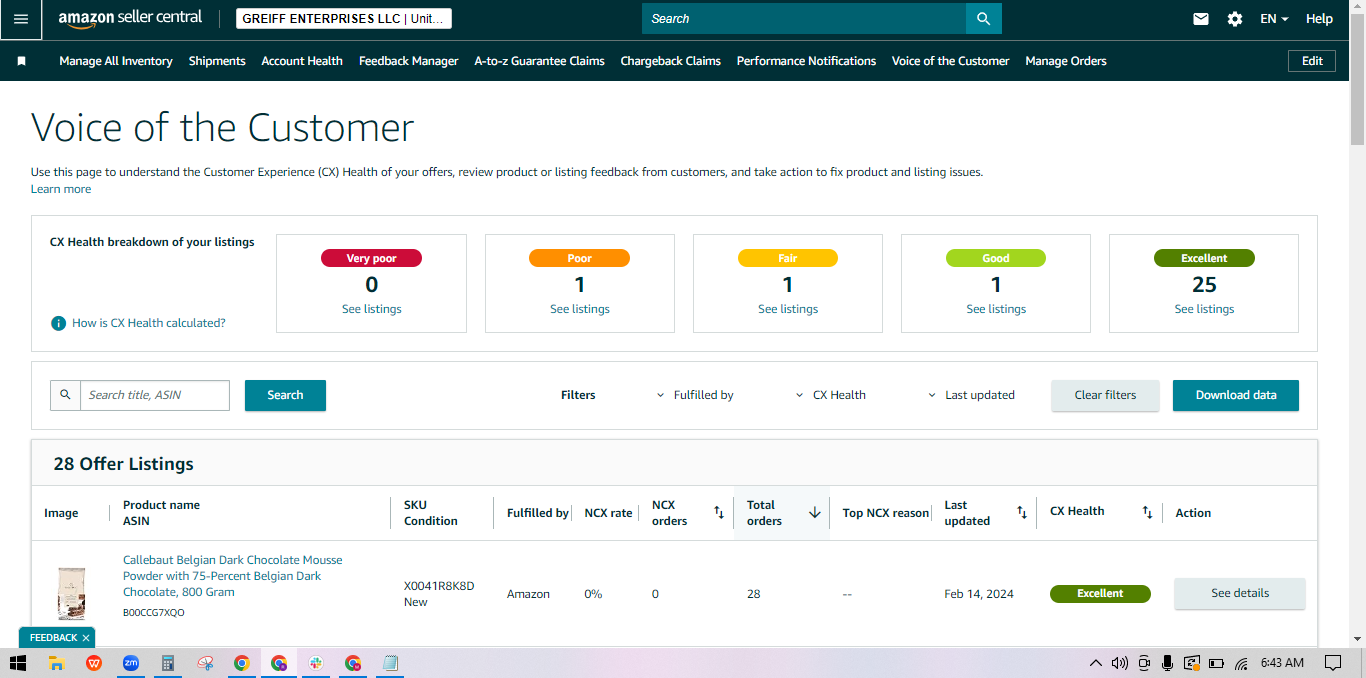Select Voice of the Customer nav item
The image size is (1366, 678).
[950, 61]
